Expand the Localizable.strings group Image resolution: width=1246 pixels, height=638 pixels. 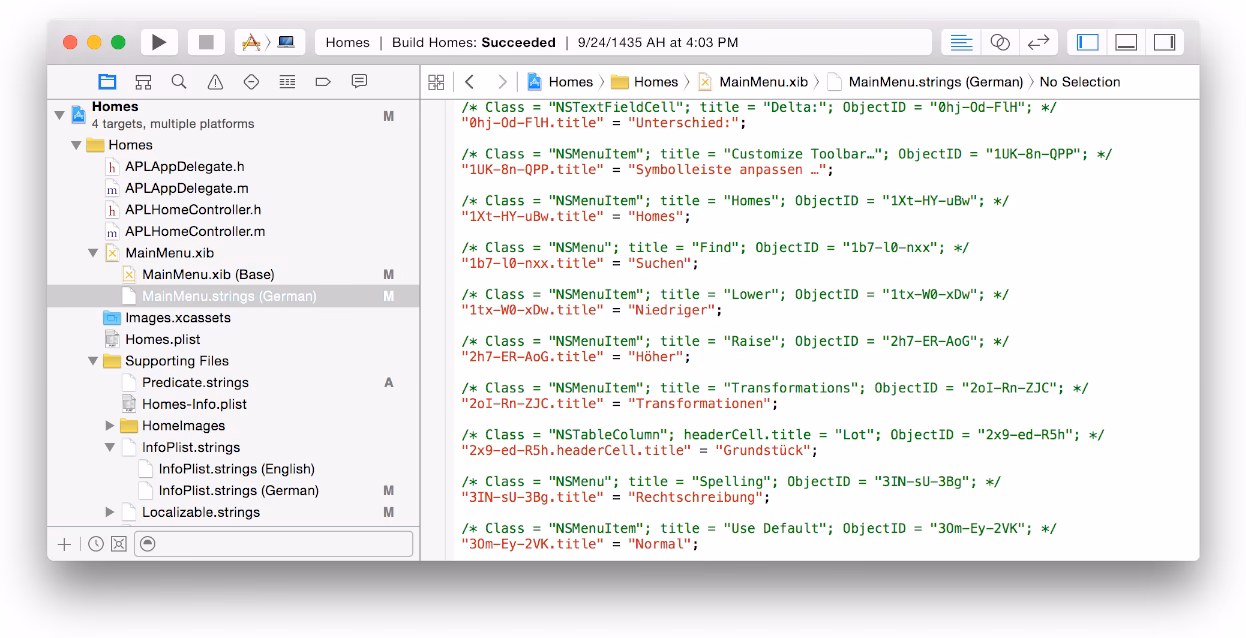[110, 512]
